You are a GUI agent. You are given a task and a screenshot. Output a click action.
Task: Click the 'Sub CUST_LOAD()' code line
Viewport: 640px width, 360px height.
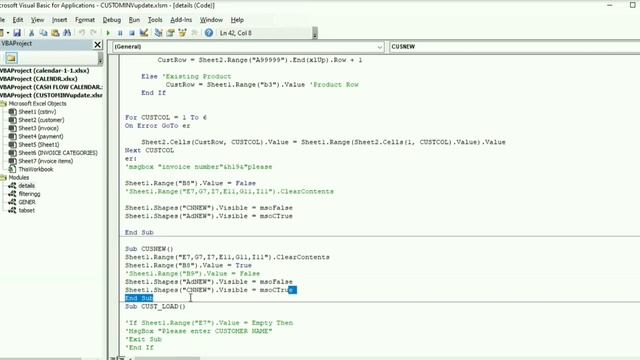tap(155, 307)
